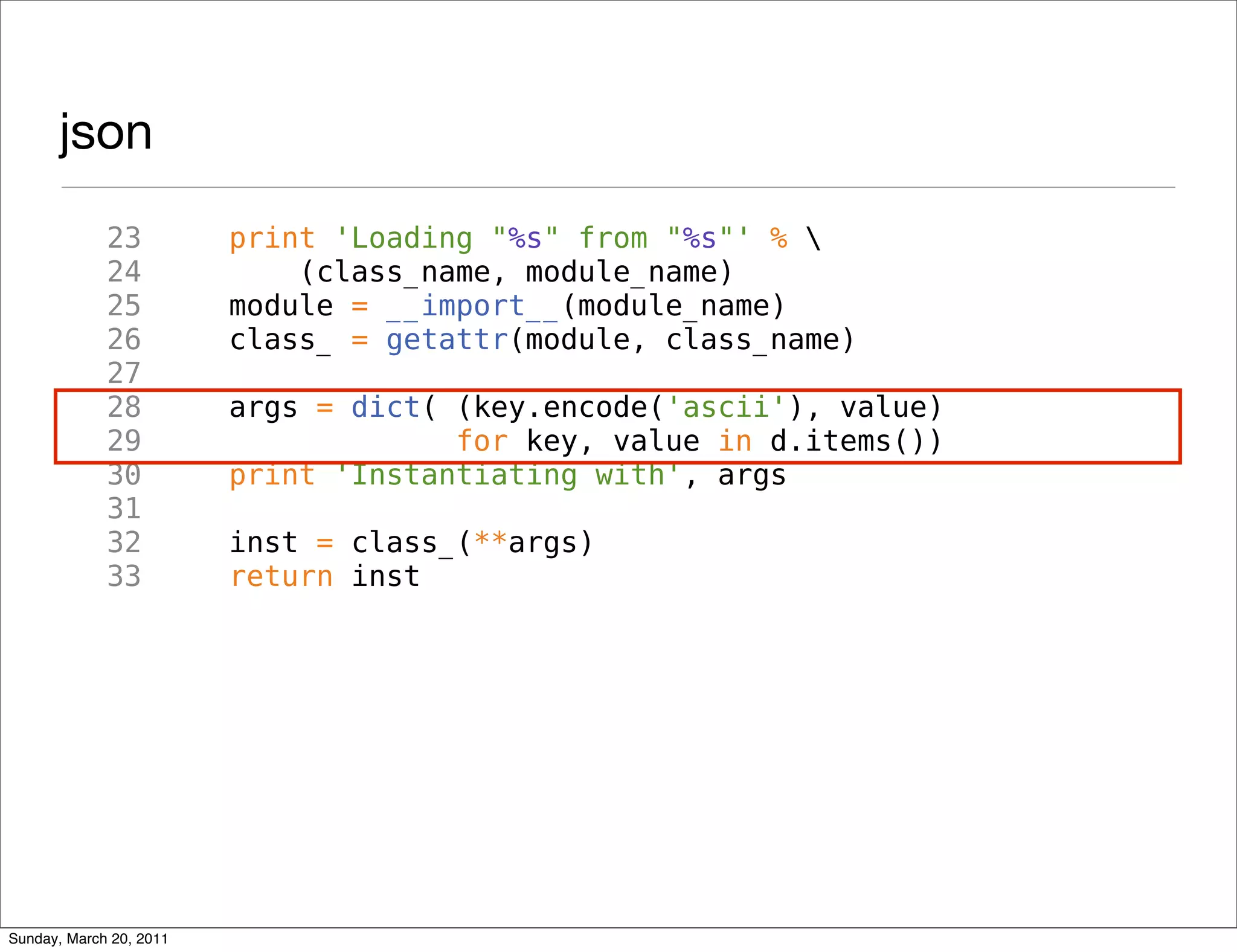This screenshot has width=1237, height=952.
Task: Click "class_(**args)" on line 32
Action: pyautogui.click(x=472, y=543)
